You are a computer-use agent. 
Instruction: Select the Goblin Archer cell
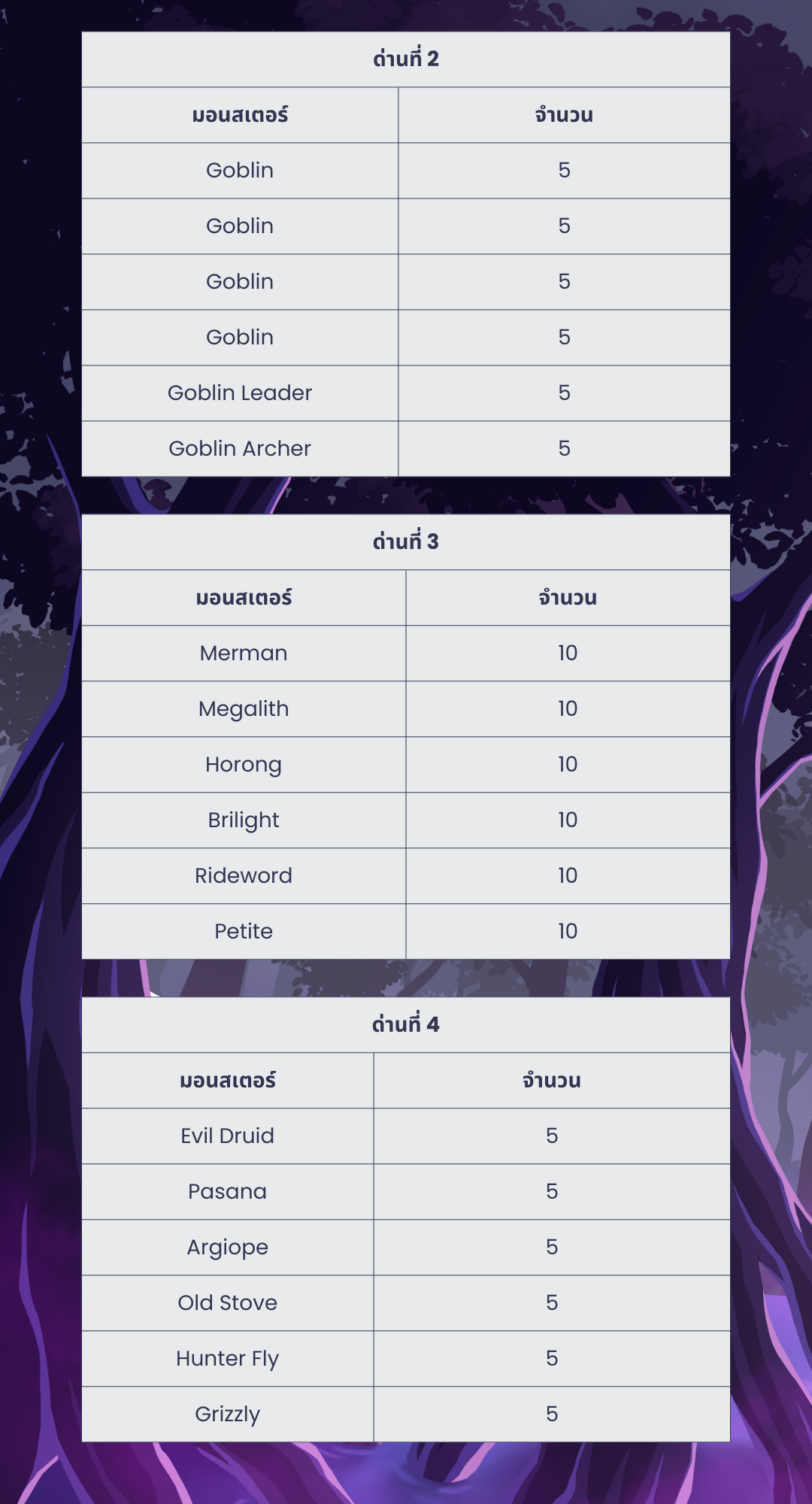coord(240,449)
